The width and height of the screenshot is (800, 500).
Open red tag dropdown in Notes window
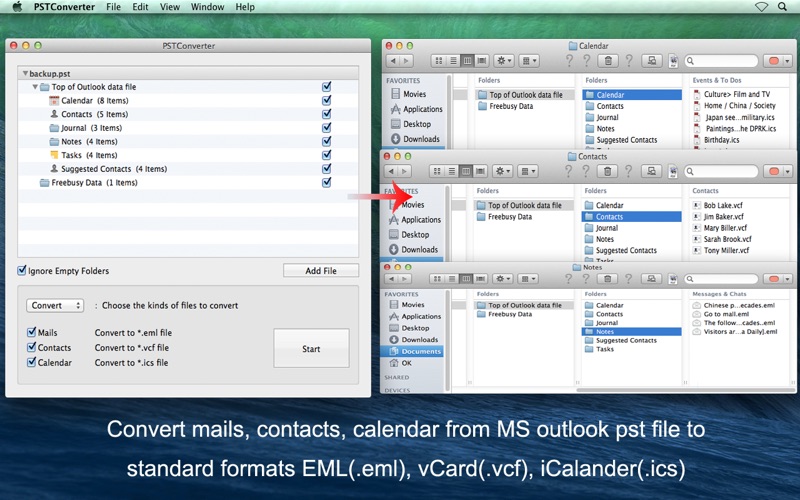tap(778, 279)
